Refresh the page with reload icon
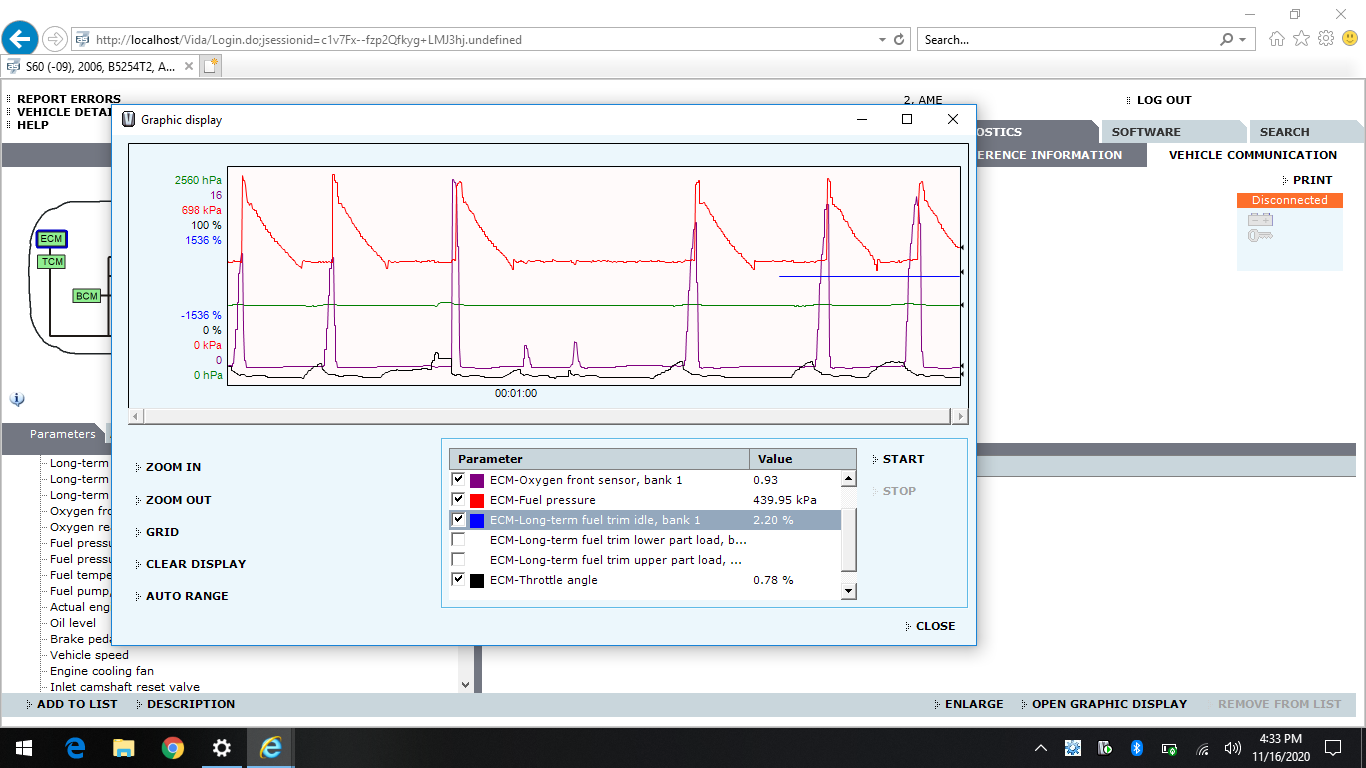This screenshot has width=1366, height=768. pos(899,40)
